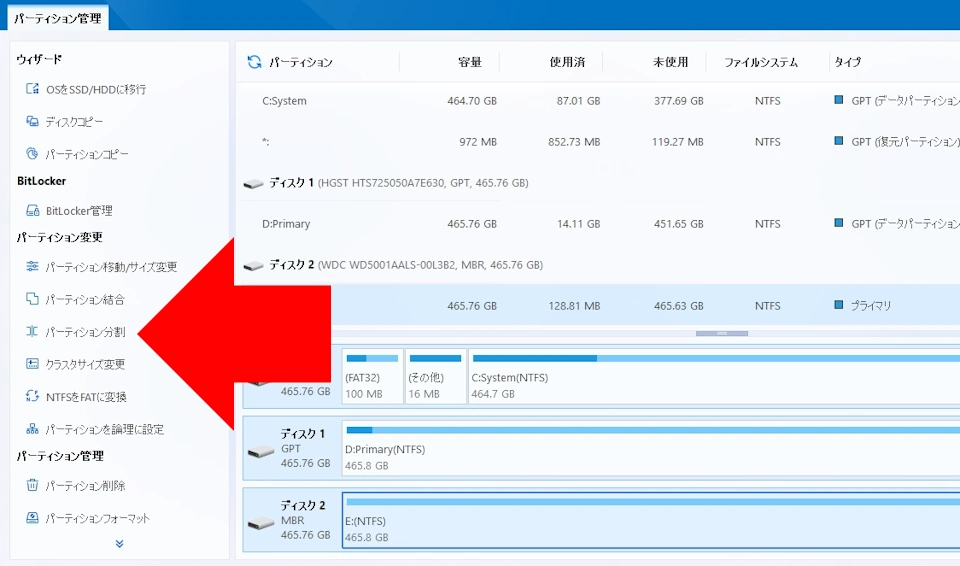
Task: Sort by the タイプ column header
Action: tap(847, 62)
